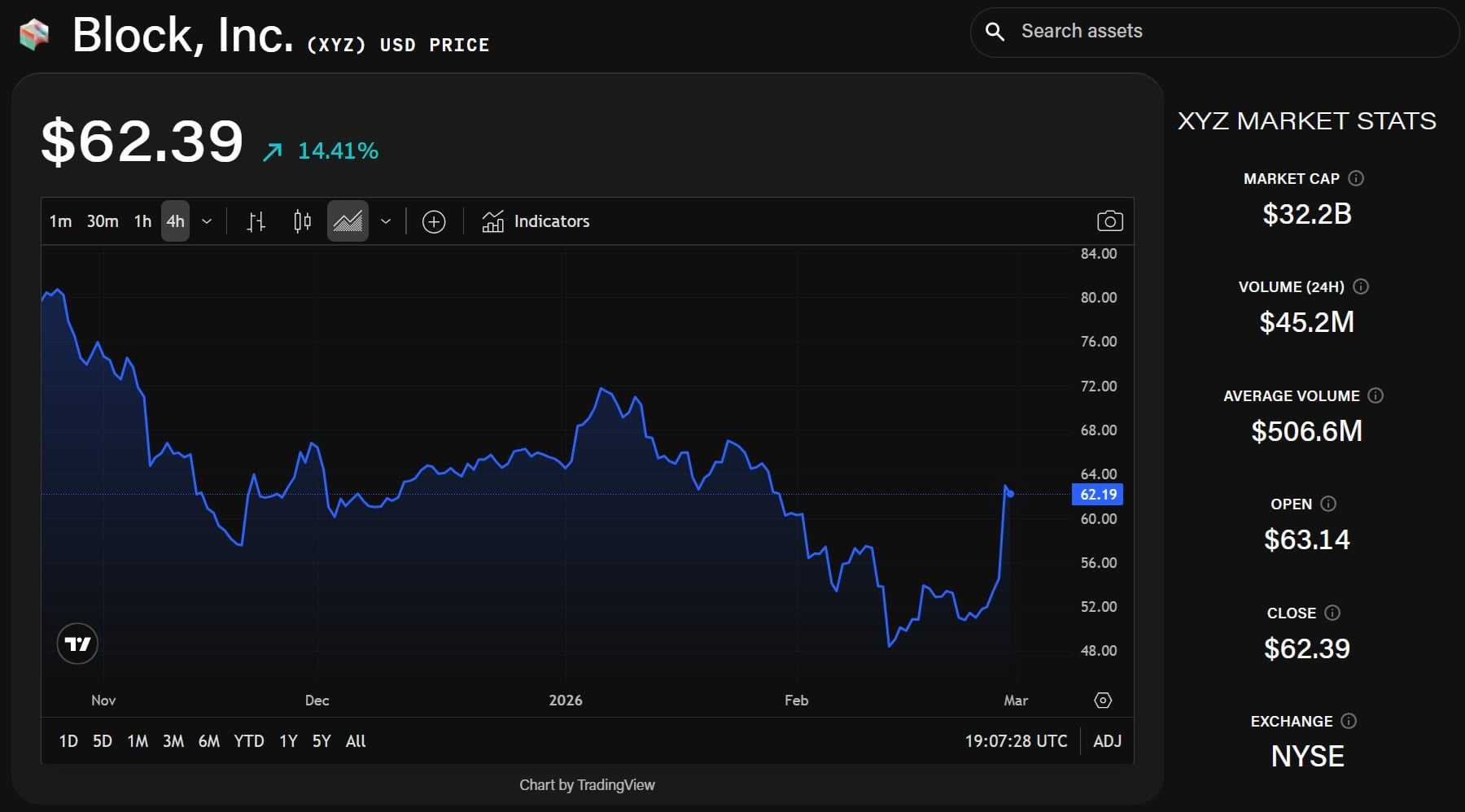Screen dimensions: 1465x812
Task: Click inside the Search assets field
Action: (x=1180, y=32)
